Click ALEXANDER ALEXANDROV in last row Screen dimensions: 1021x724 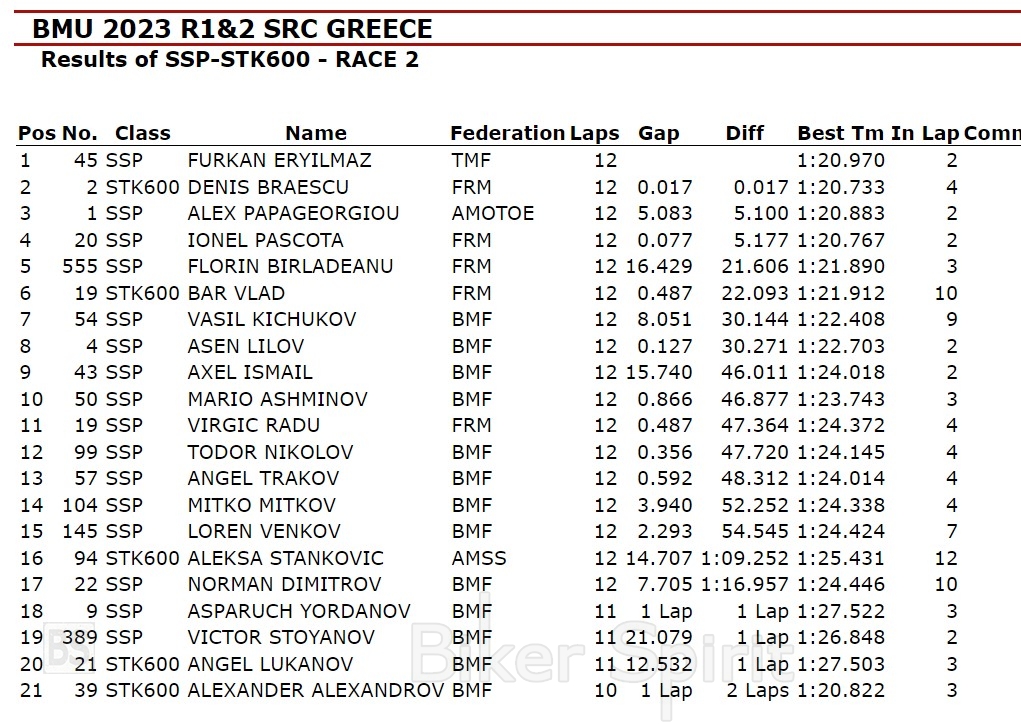pos(316,690)
